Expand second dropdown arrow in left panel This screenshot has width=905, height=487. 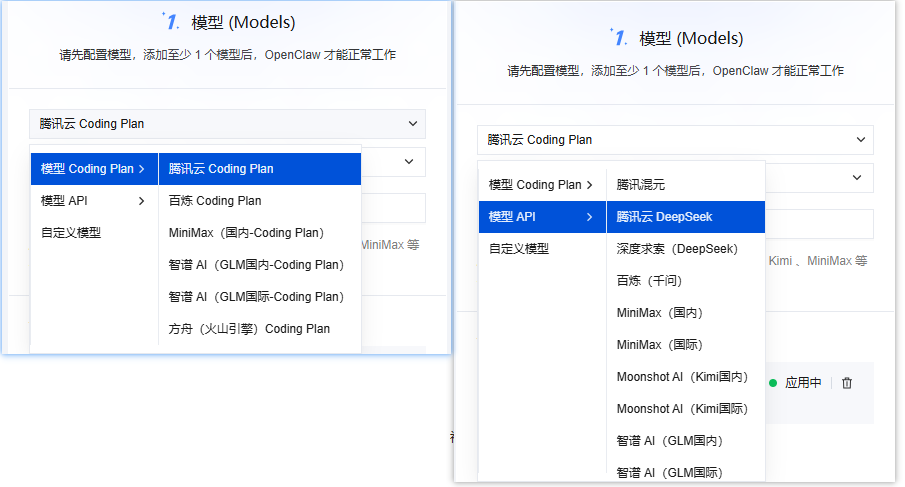(x=409, y=162)
